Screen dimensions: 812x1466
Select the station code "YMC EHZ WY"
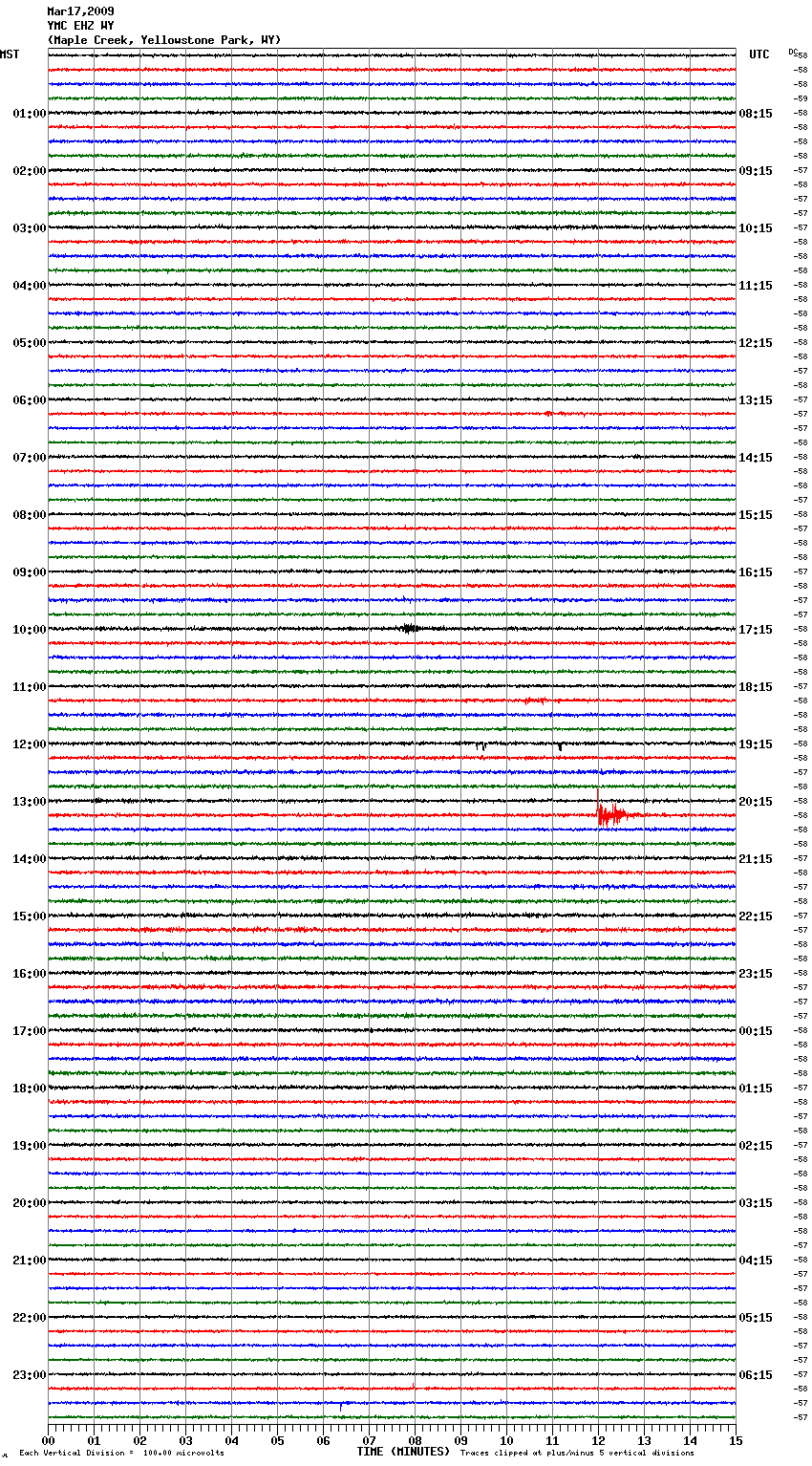80,26
